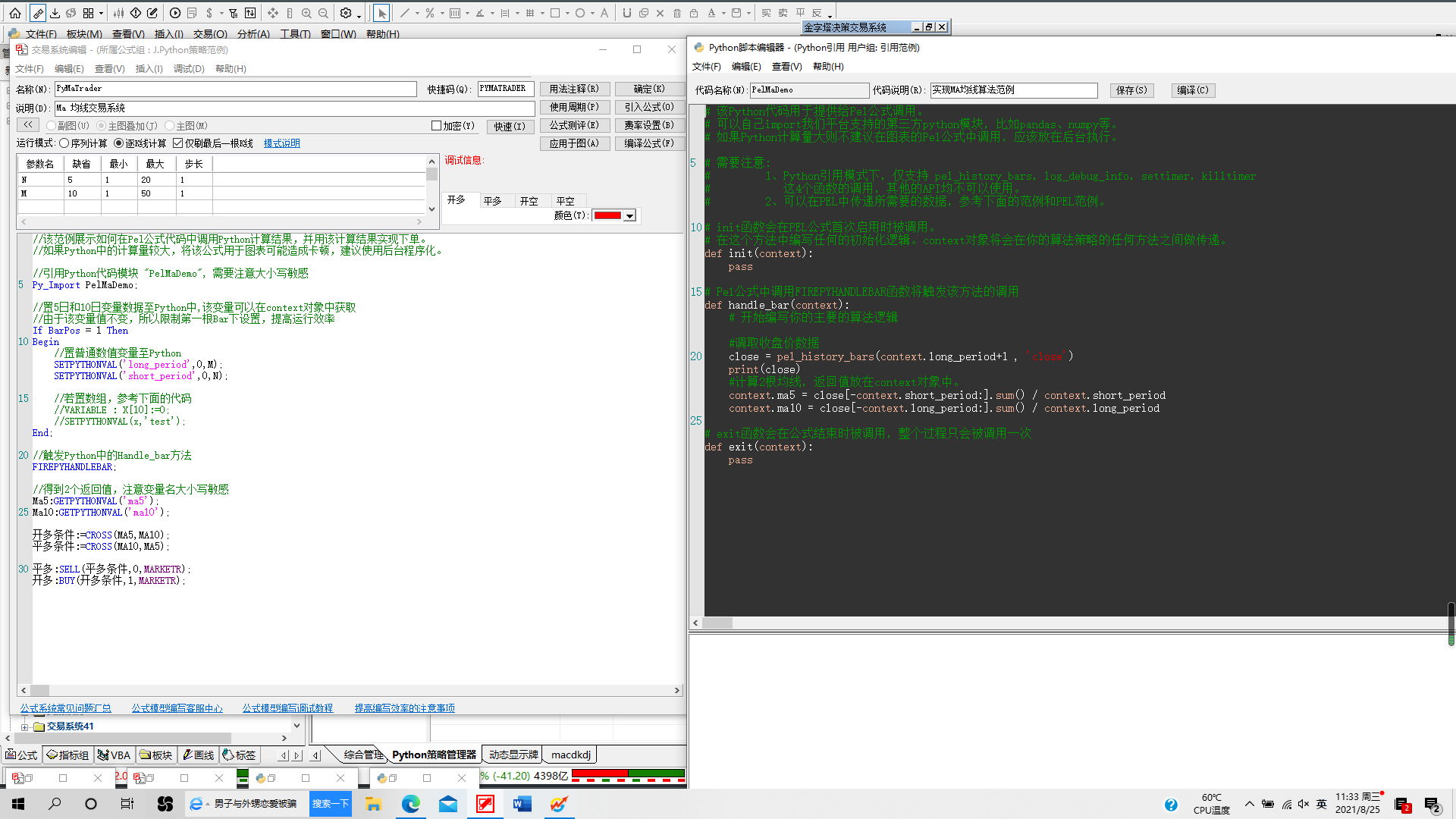Click the download arrow icon in toolbar
The width and height of the screenshot is (1456, 819).
[55, 13]
